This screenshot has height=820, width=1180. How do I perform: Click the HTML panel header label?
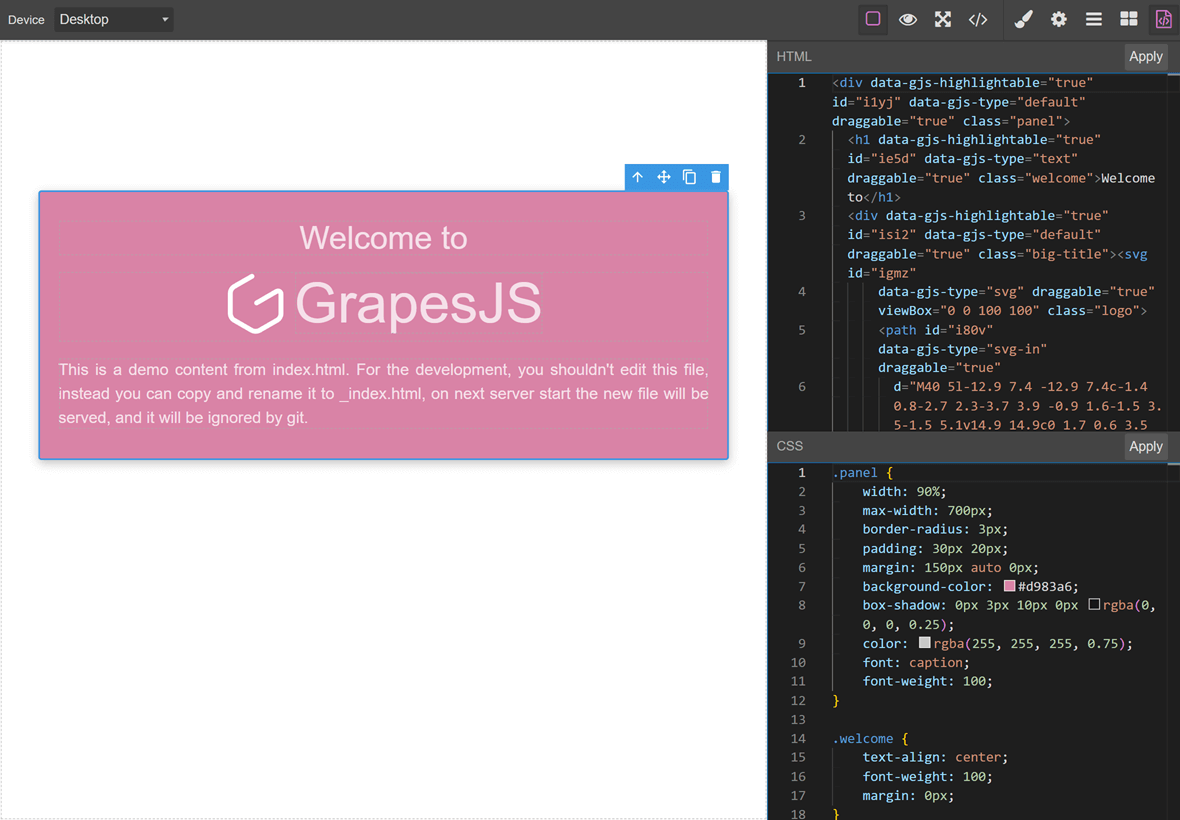click(x=794, y=56)
